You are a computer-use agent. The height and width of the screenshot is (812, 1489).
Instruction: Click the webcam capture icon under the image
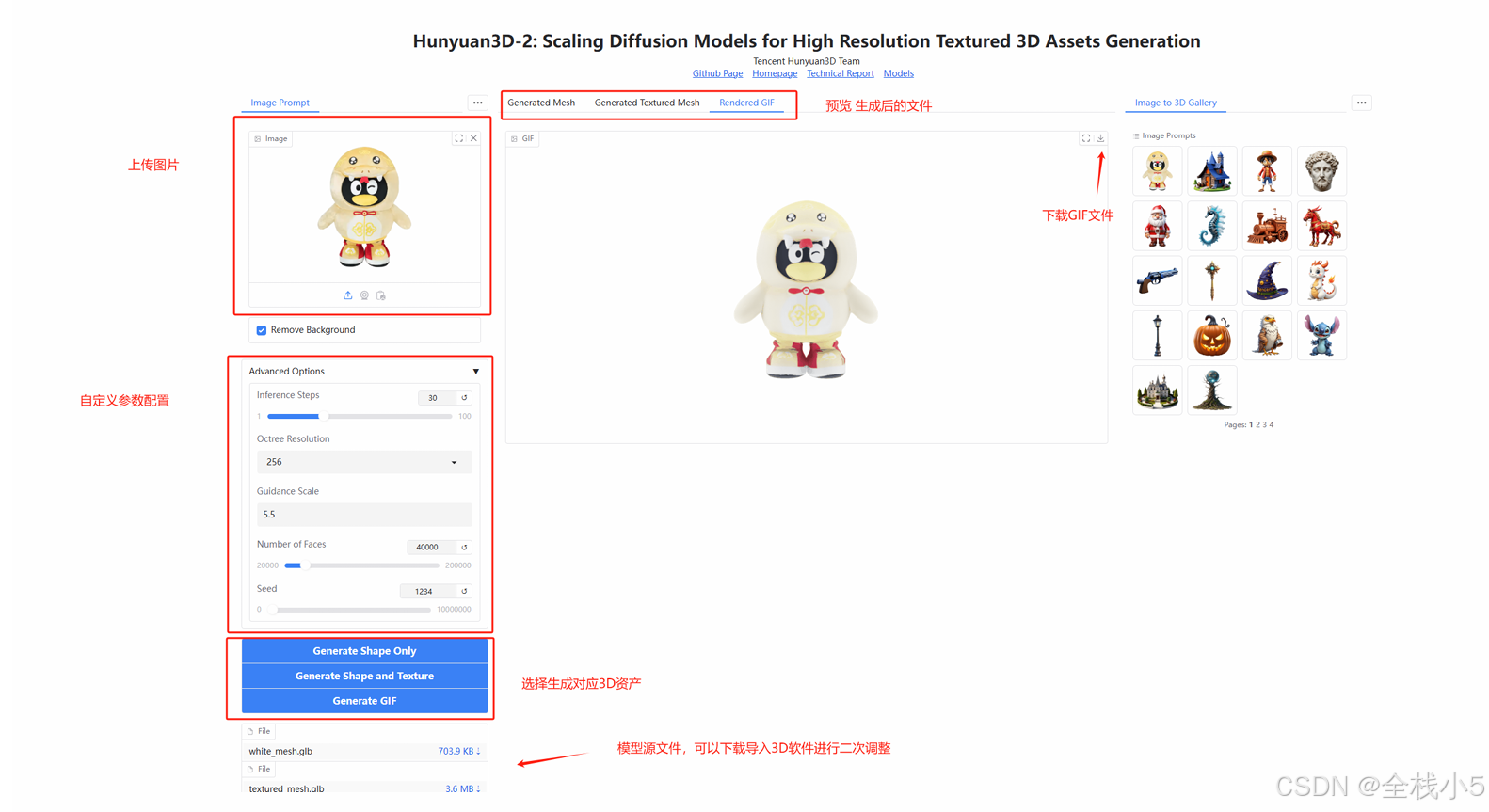tap(364, 295)
